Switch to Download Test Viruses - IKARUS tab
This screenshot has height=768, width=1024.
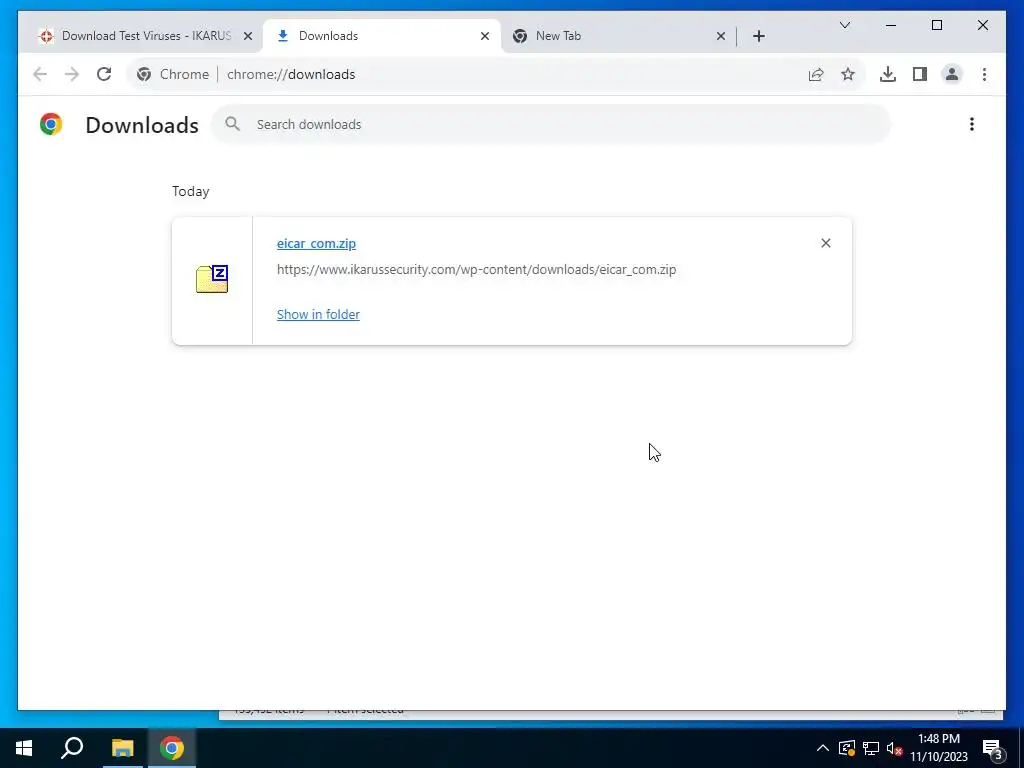140,36
